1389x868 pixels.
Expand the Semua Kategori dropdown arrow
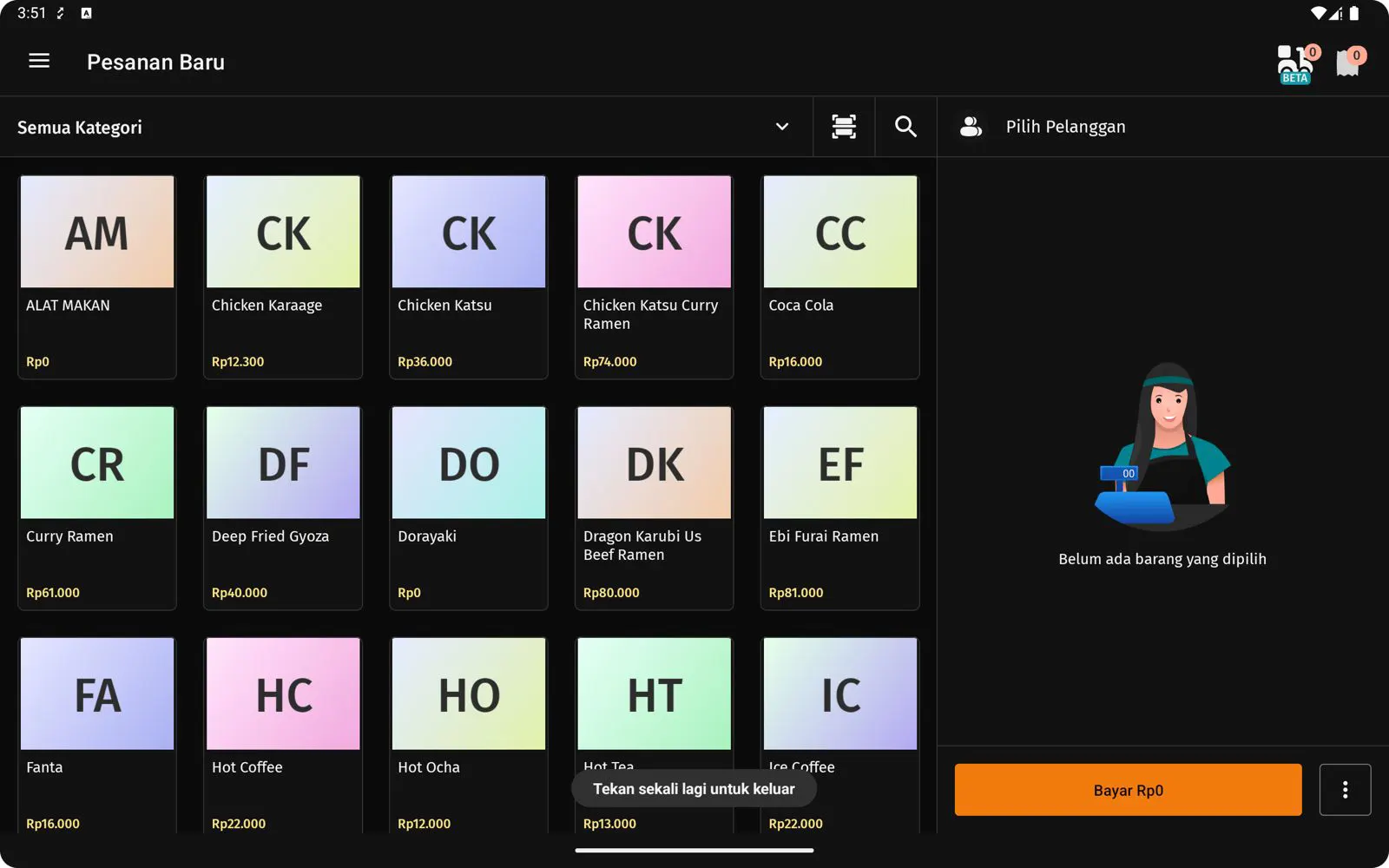781,127
